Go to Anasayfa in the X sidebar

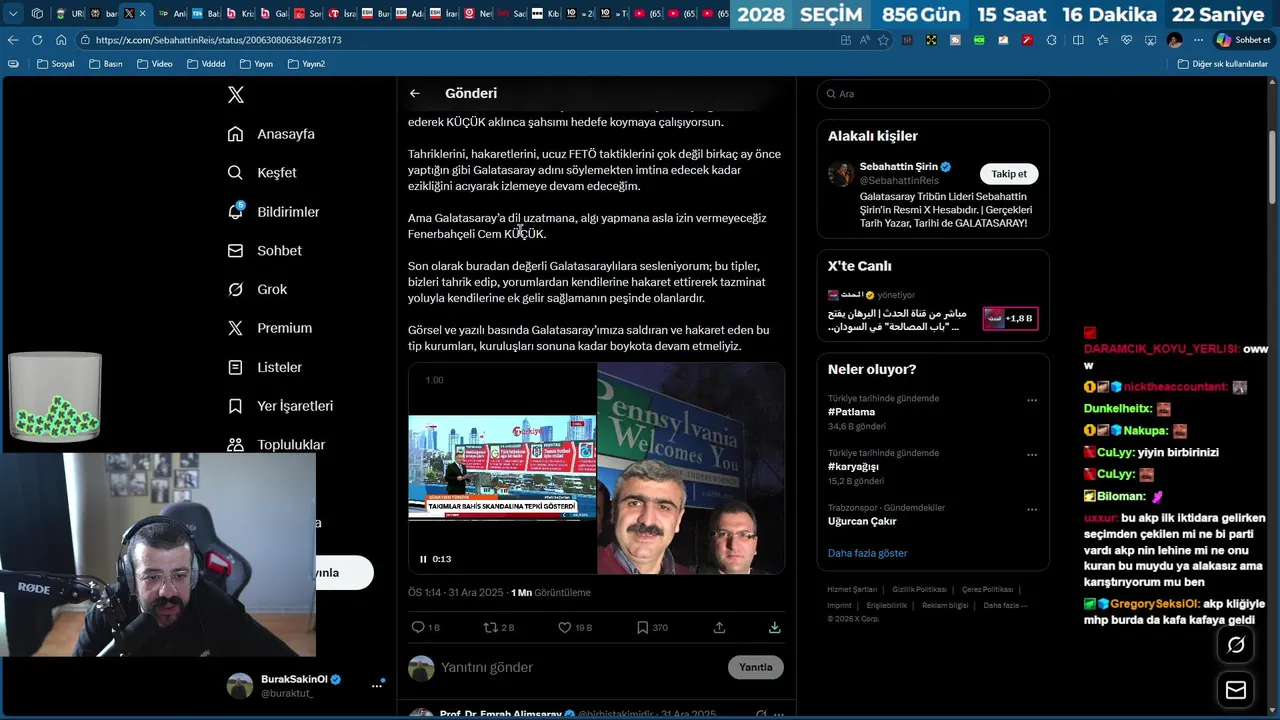[271, 134]
